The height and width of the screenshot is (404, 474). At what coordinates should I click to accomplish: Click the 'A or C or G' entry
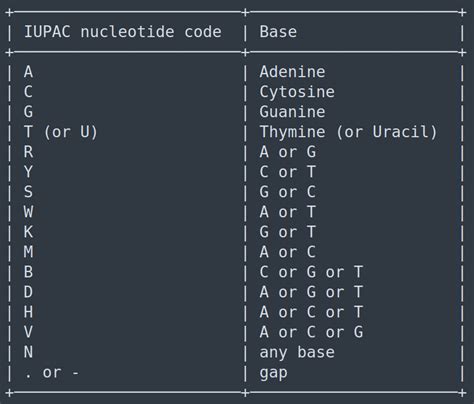tap(311, 332)
